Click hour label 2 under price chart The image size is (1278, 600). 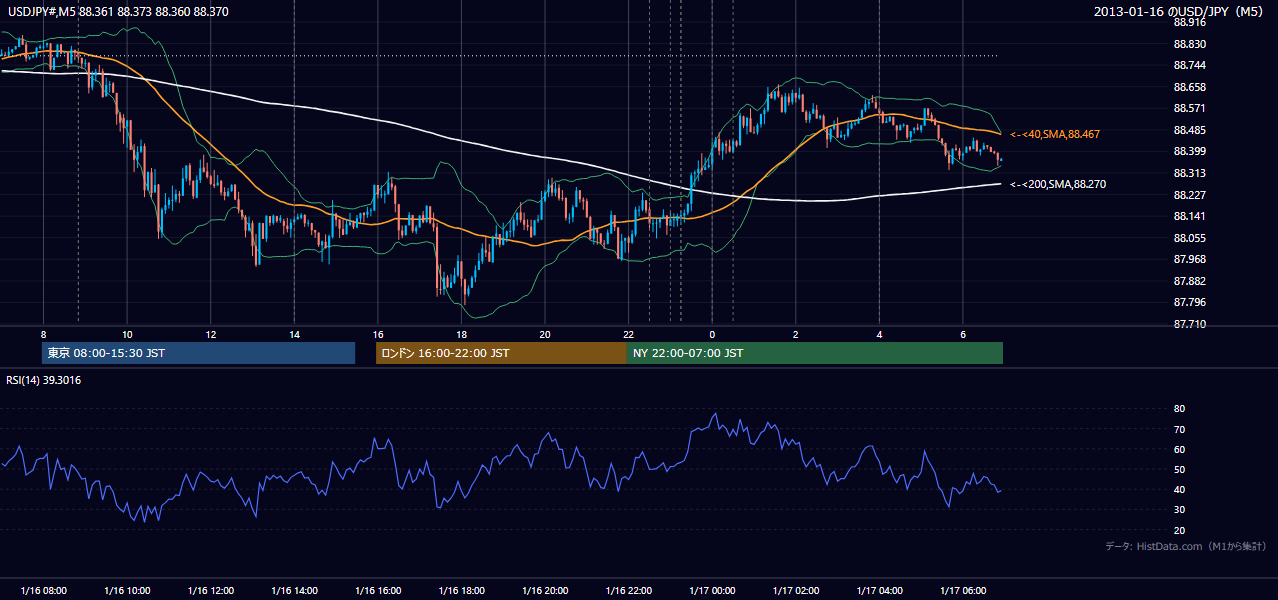pos(796,334)
